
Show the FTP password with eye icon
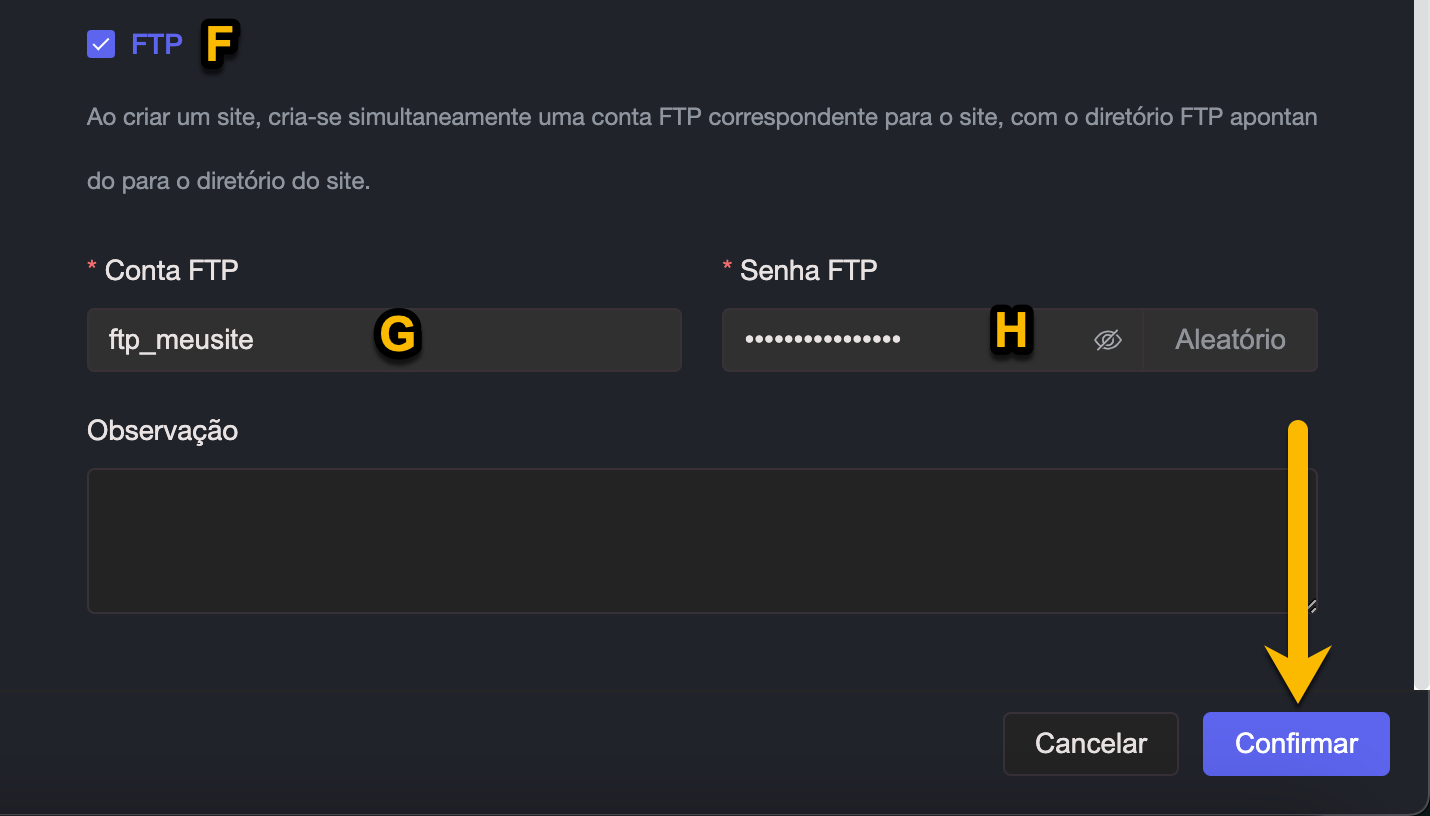pos(1107,340)
